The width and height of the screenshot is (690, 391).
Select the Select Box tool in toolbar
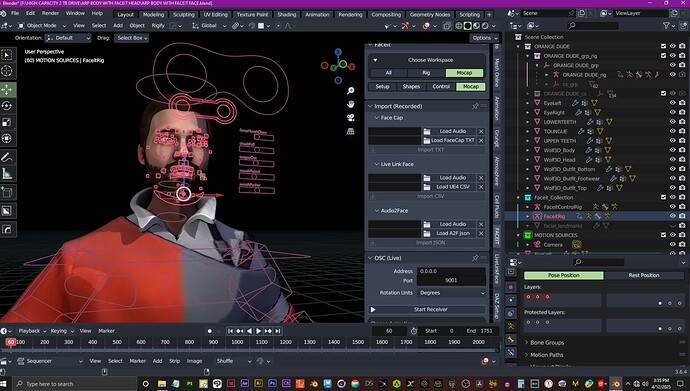pos(7,55)
